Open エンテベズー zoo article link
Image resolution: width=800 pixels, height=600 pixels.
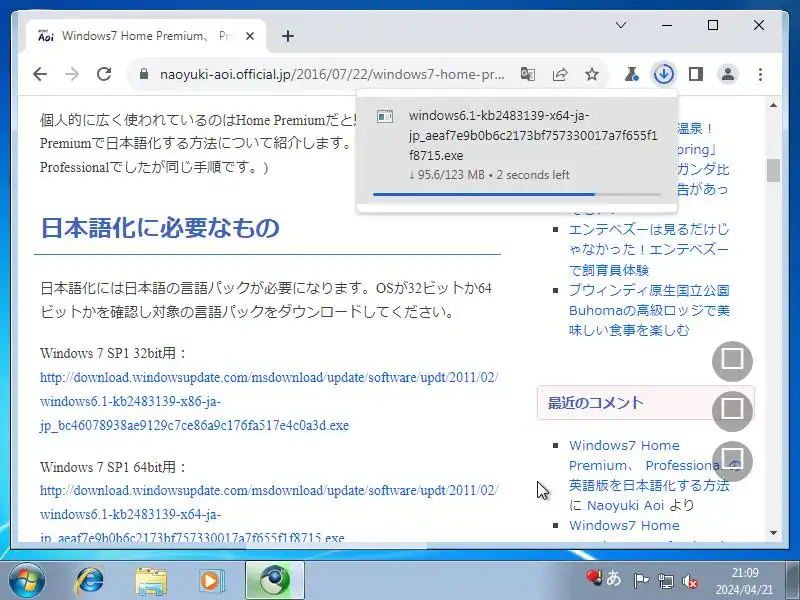(x=648, y=249)
